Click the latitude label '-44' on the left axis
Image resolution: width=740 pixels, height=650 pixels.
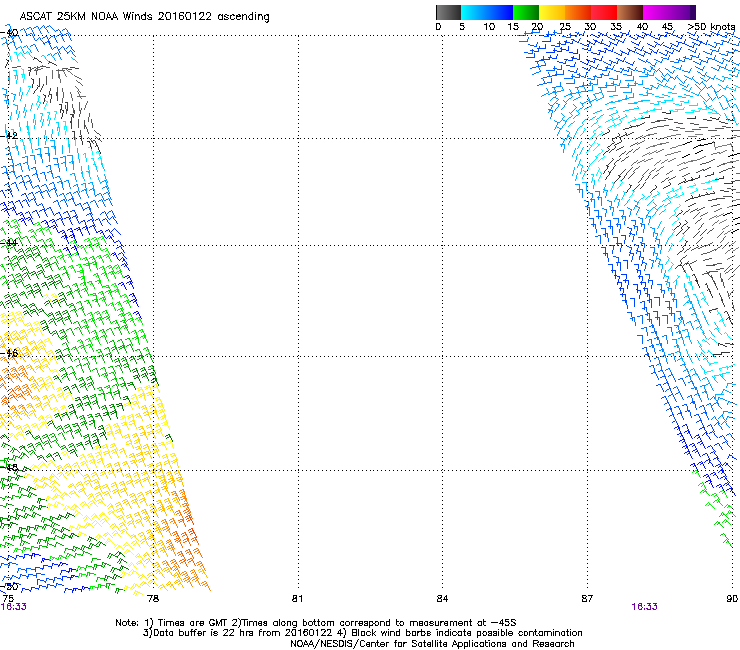pyautogui.click(x=10, y=243)
